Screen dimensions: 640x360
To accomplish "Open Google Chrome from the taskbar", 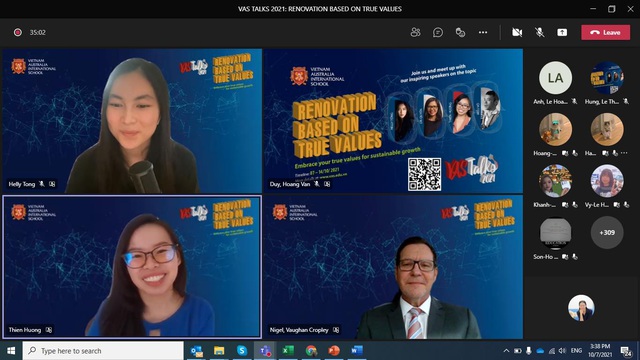I will [x=311, y=351].
